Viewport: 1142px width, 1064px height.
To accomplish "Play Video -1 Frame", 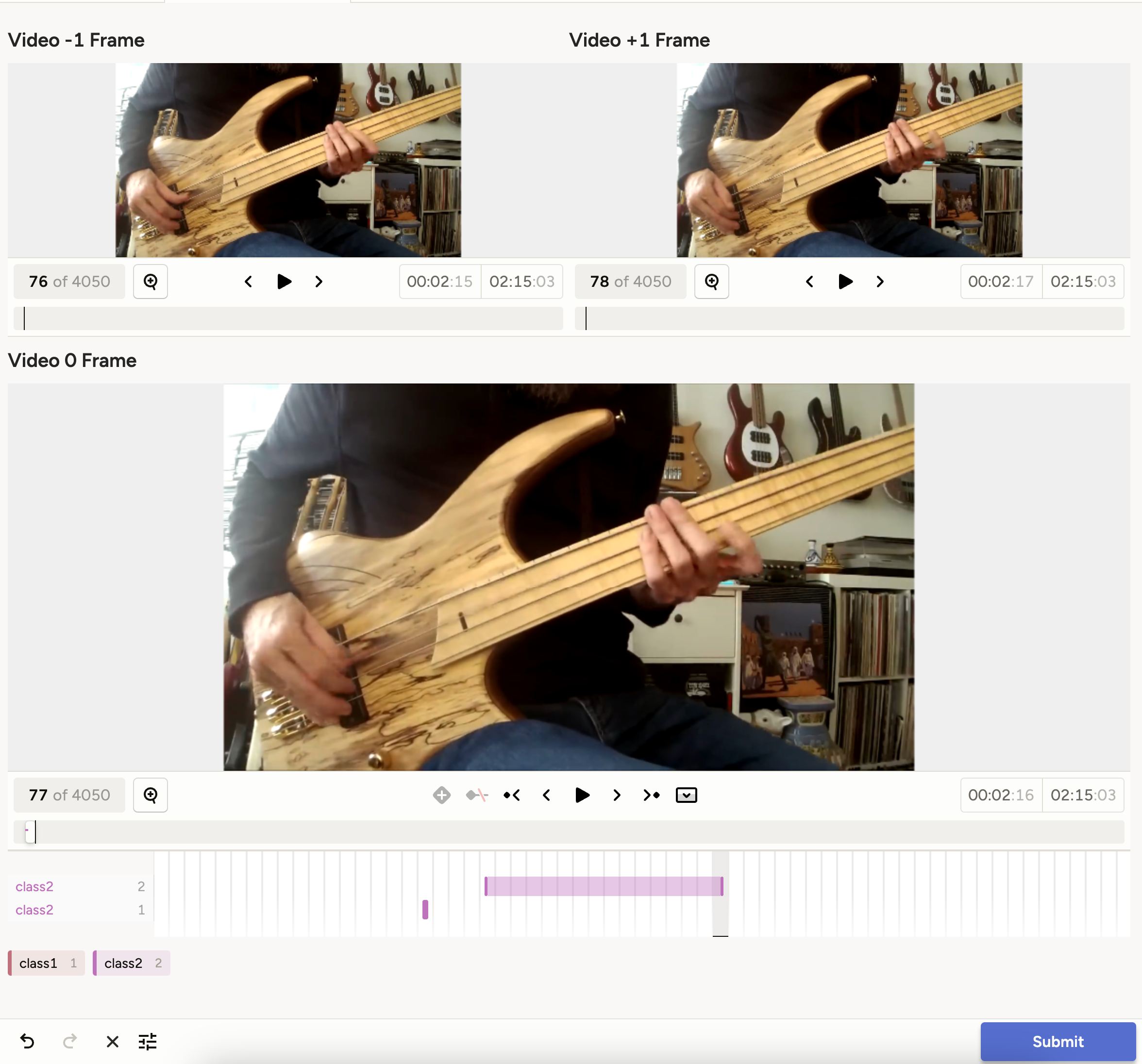I will click(283, 281).
